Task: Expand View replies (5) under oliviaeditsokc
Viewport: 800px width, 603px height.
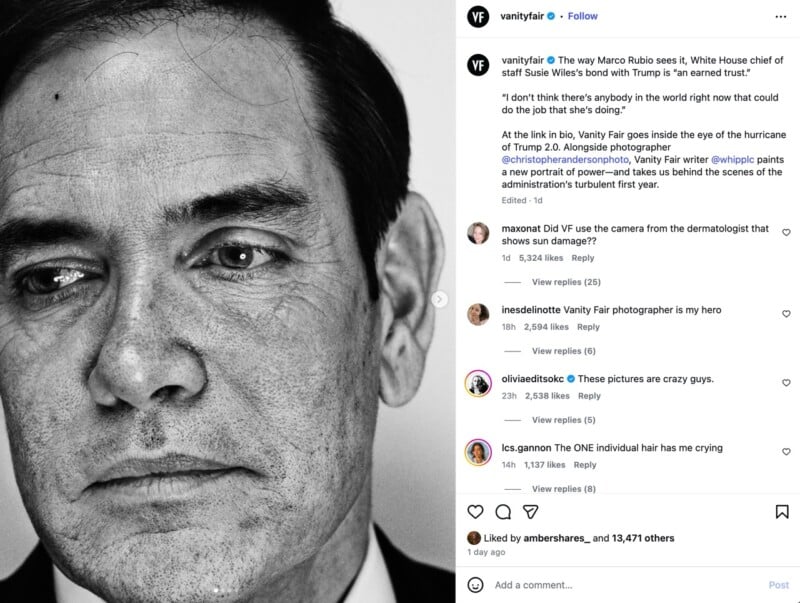Action: [563, 420]
